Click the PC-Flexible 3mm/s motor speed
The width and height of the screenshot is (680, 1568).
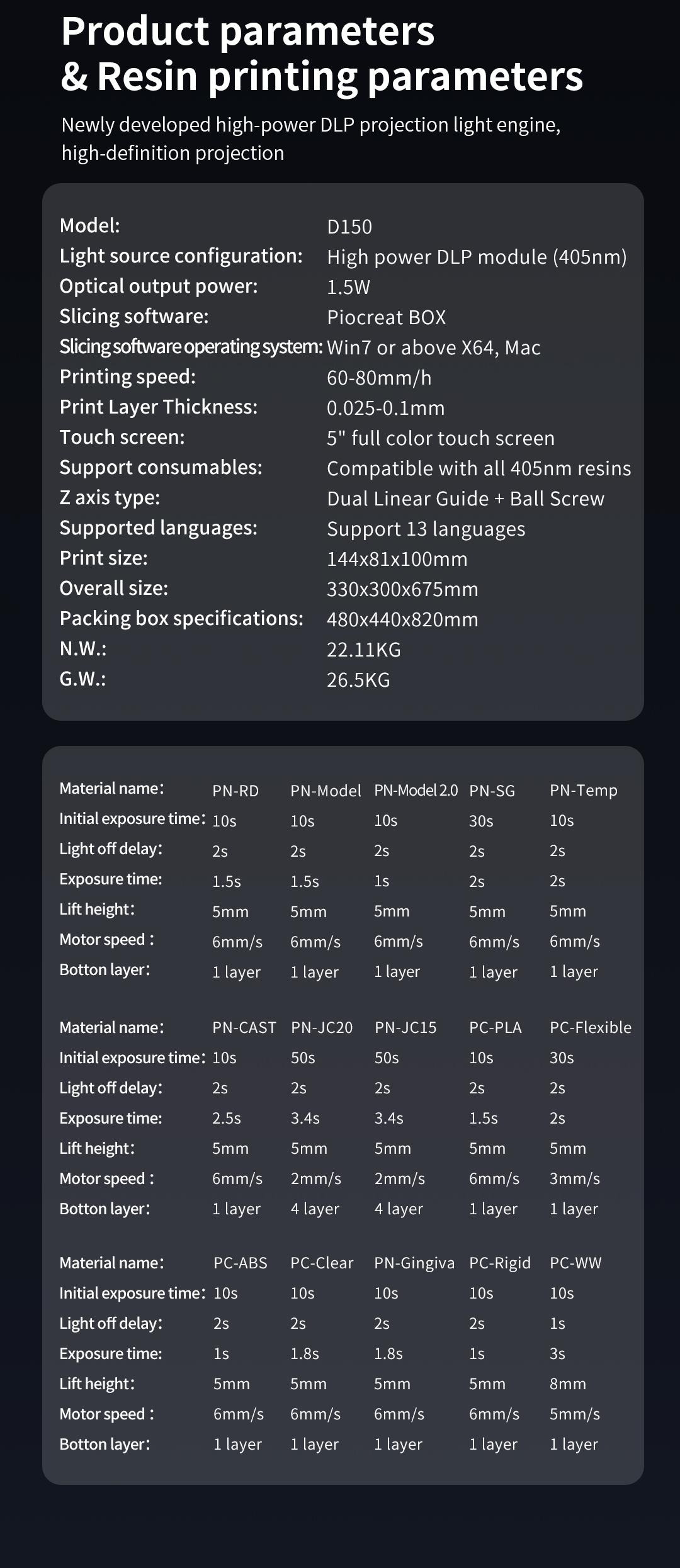click(x=575, y=1178)
